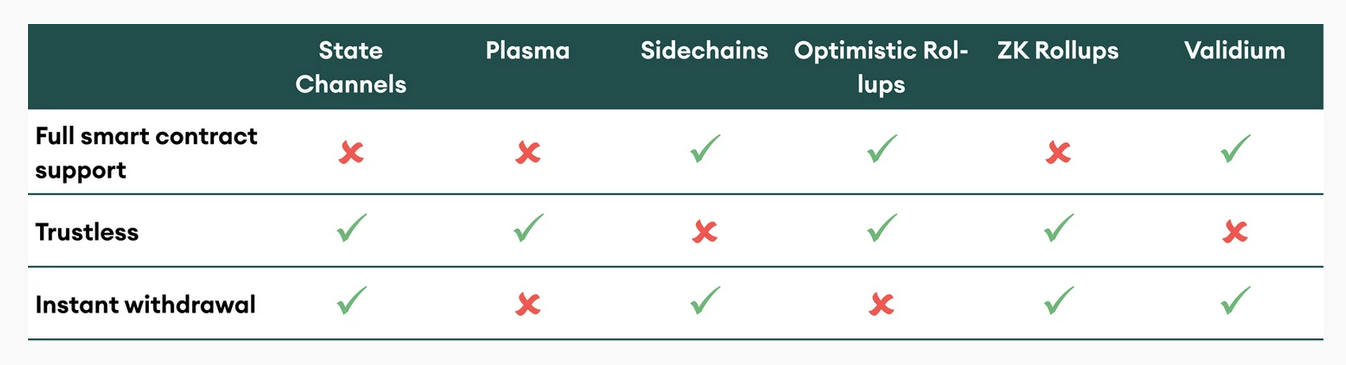Click the green check for Plasma Trustless

(x=528, y=229)
